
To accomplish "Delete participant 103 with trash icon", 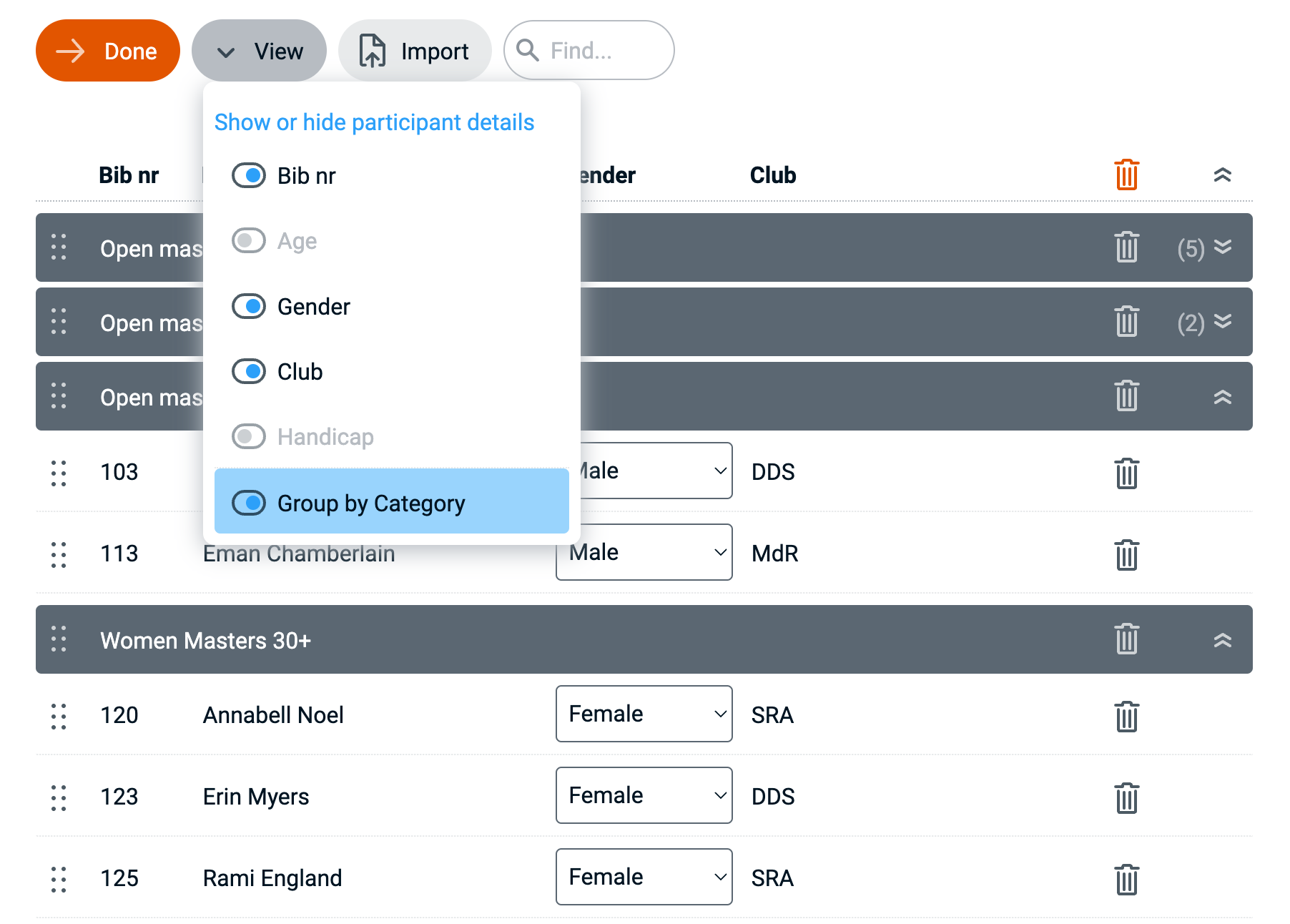I will (x=1126, y=473).
